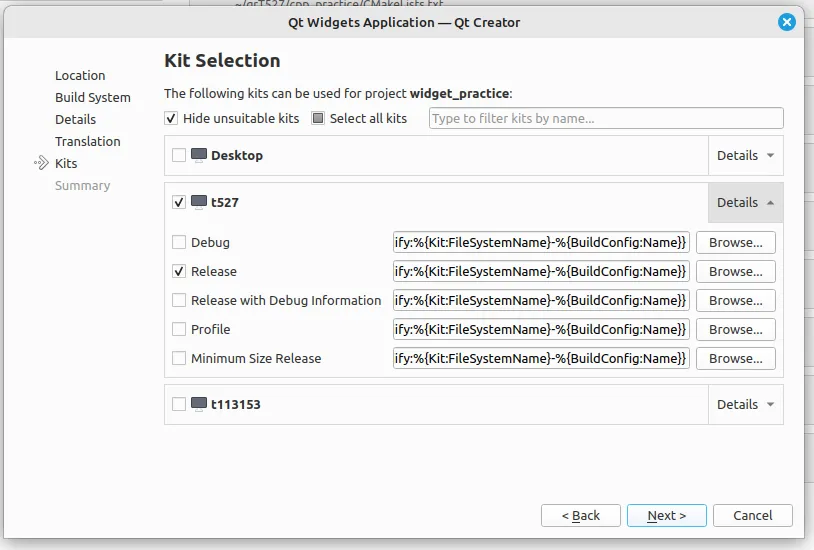Click the Release build path field
The height and width of the screenshot is (550, 814).
(541, 271)
